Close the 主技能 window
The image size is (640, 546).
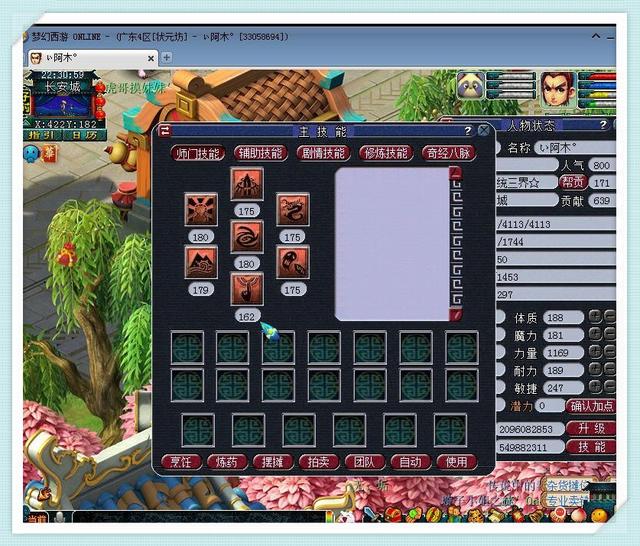click(x=484, y=131)
